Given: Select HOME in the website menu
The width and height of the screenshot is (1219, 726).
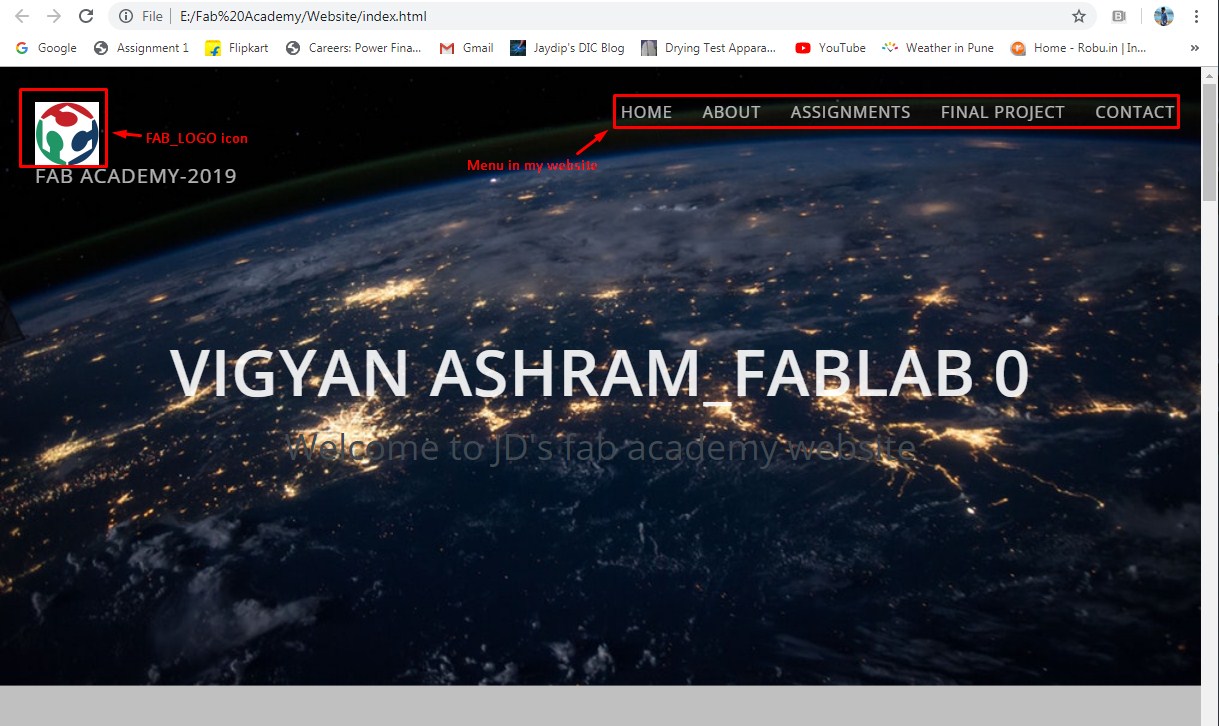Looking at the screenshot, I should (x=646, y=112).
